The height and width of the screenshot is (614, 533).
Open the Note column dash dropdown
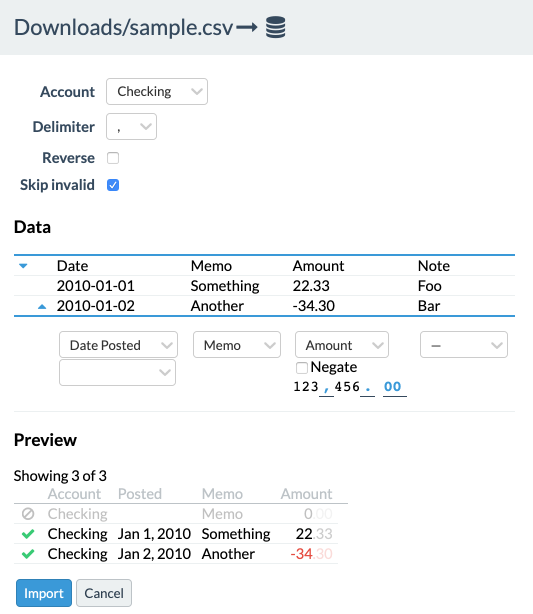coord(464,345)
